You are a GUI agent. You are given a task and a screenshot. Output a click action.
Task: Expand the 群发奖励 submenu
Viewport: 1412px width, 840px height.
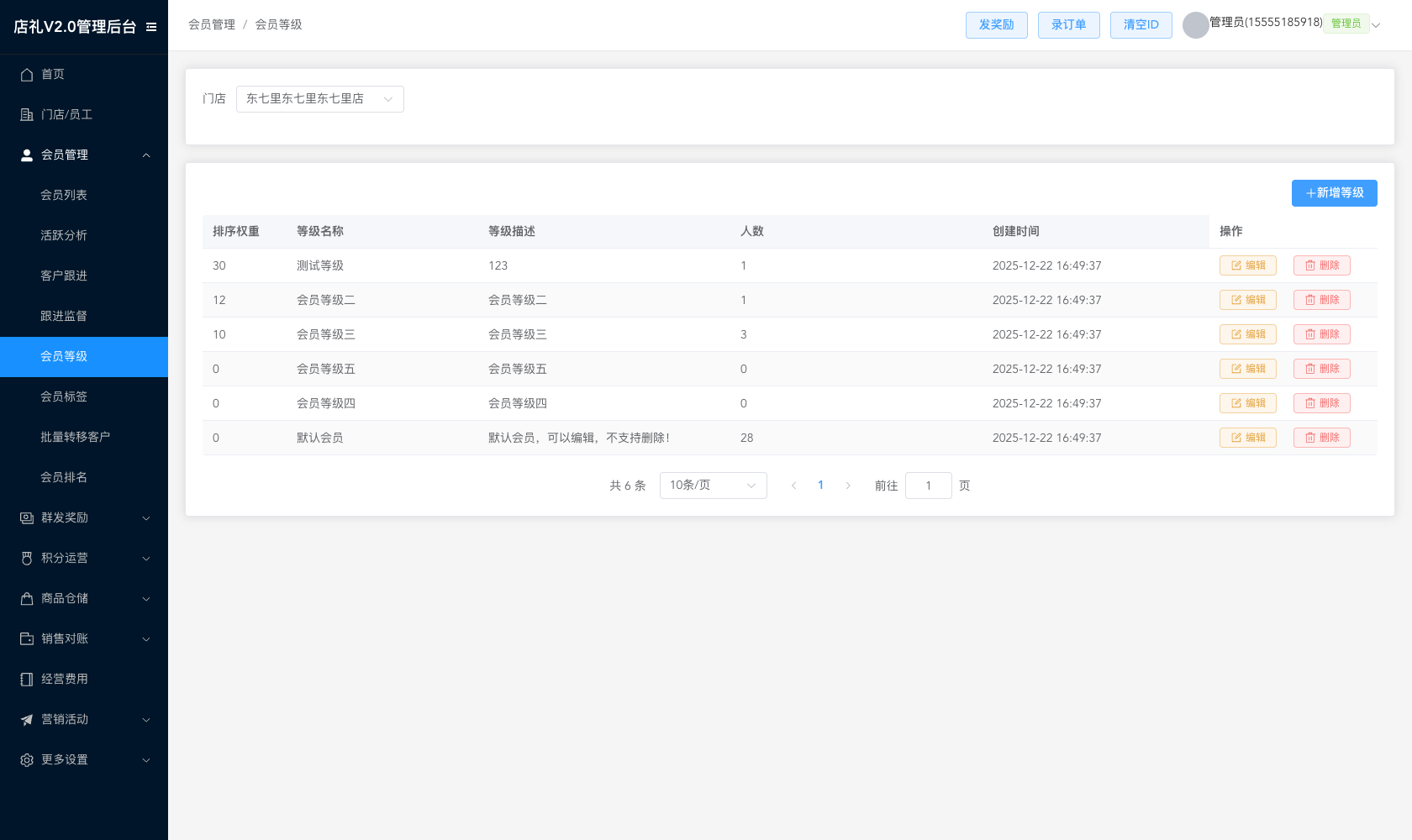[84, 517]
